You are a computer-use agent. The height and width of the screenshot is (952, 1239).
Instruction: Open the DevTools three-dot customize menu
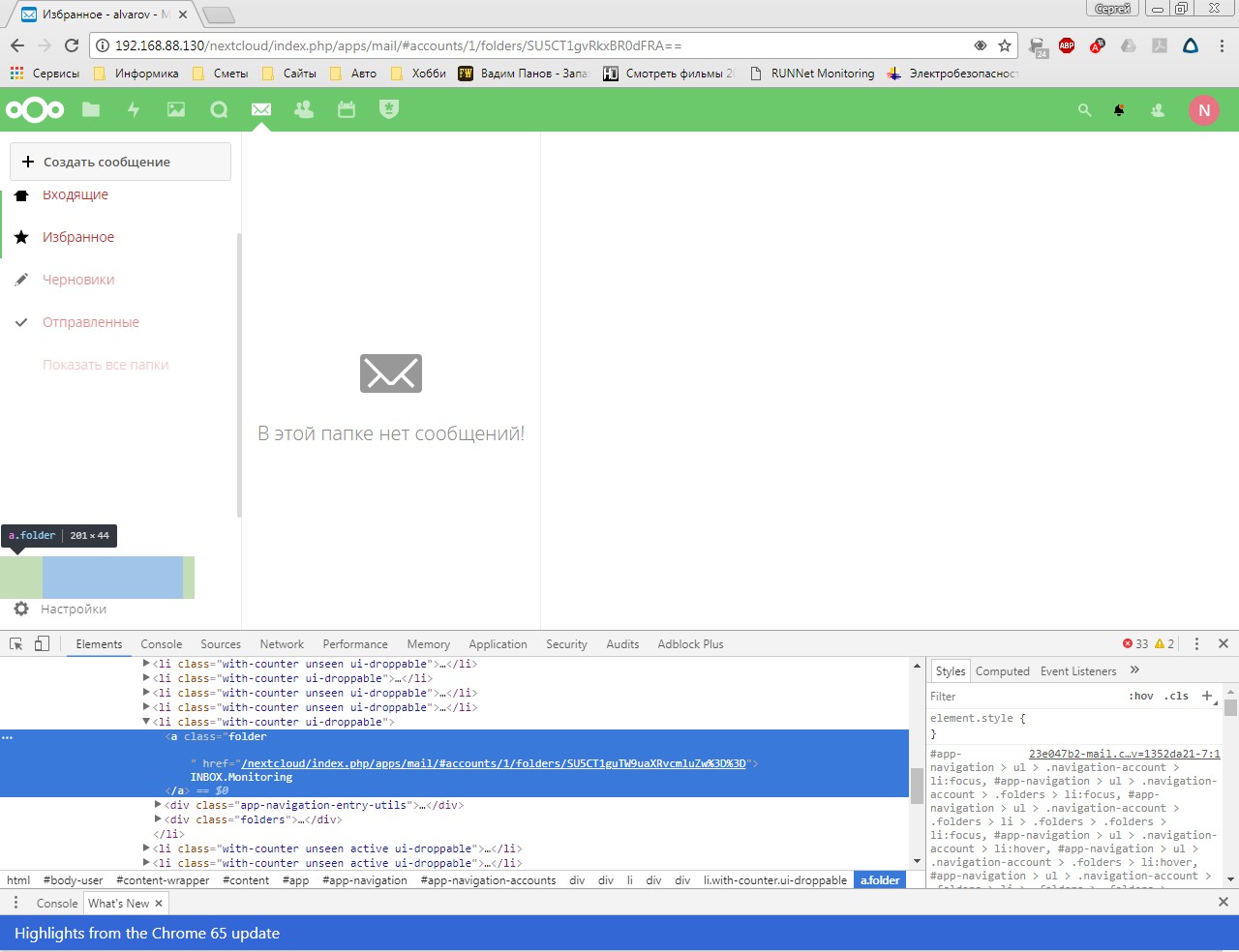1197,643
